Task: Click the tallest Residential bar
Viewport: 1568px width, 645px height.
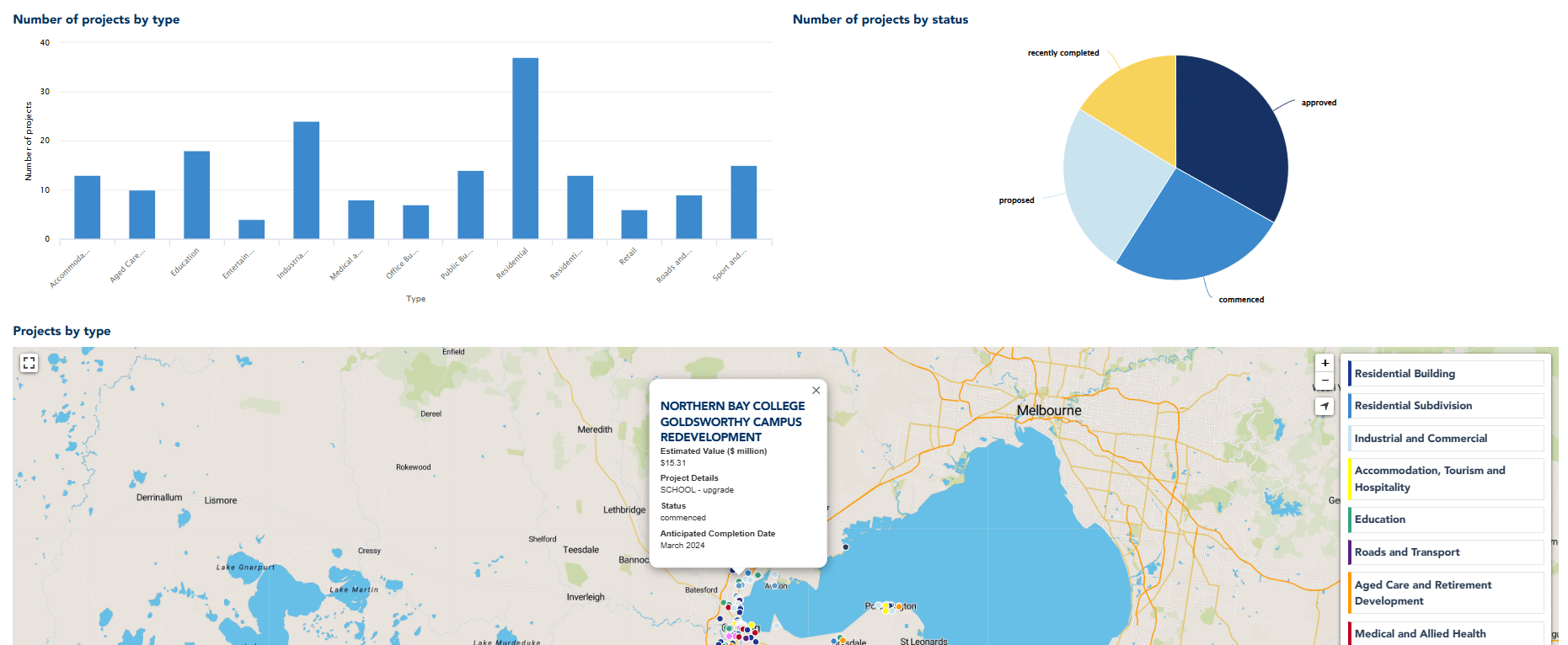Action: (x=525, y=148)
